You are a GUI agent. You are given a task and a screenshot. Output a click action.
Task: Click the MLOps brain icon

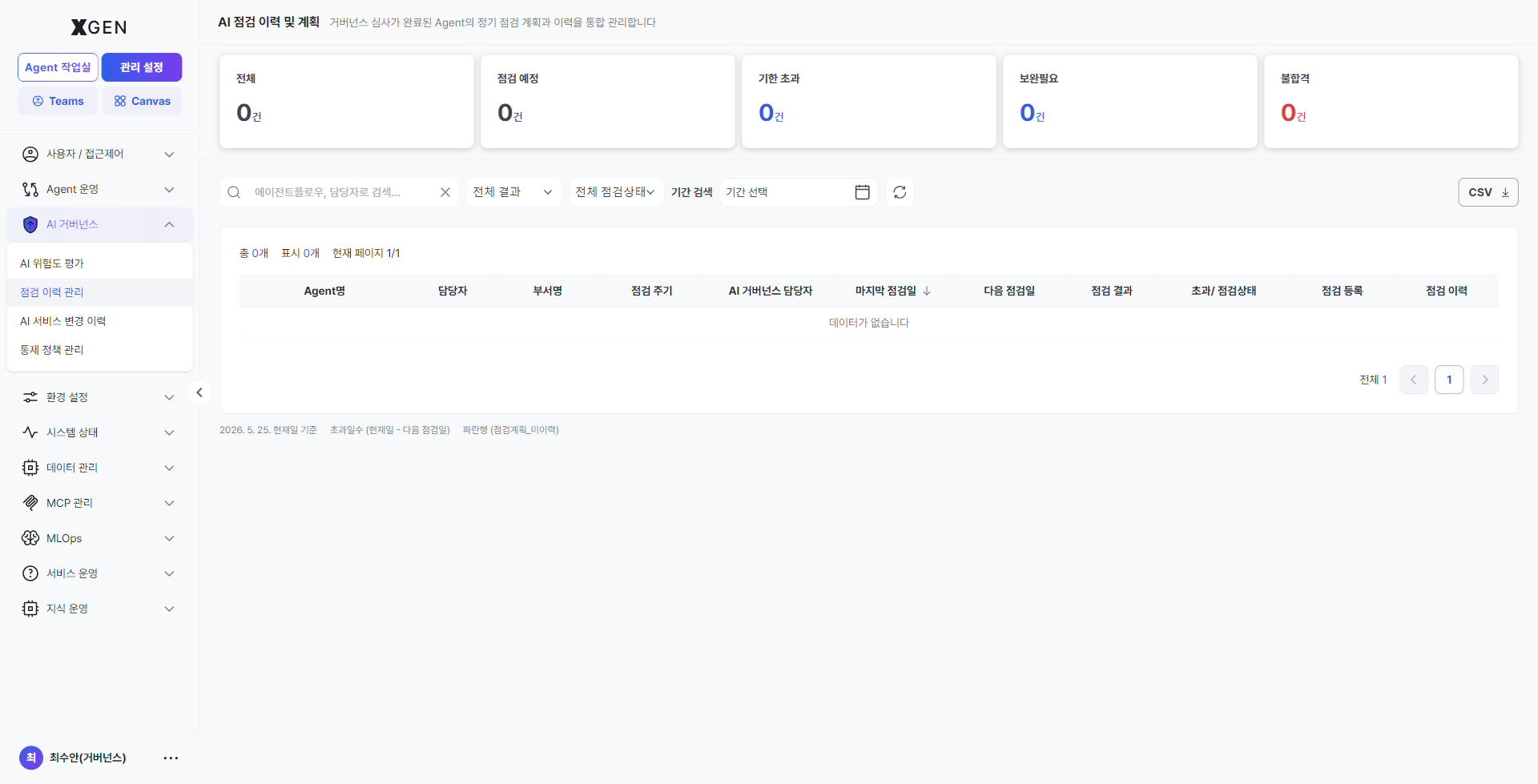[x=30, y=538]
